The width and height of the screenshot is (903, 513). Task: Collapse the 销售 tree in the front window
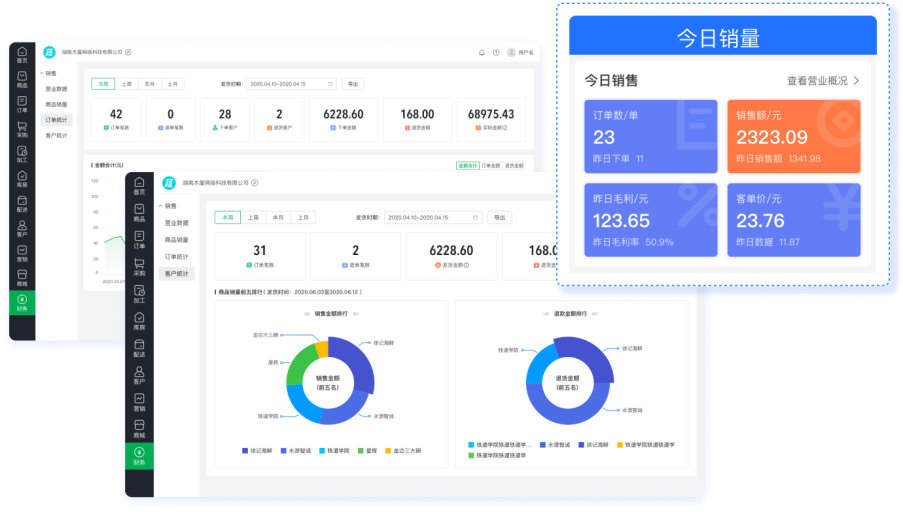[160, 205]
